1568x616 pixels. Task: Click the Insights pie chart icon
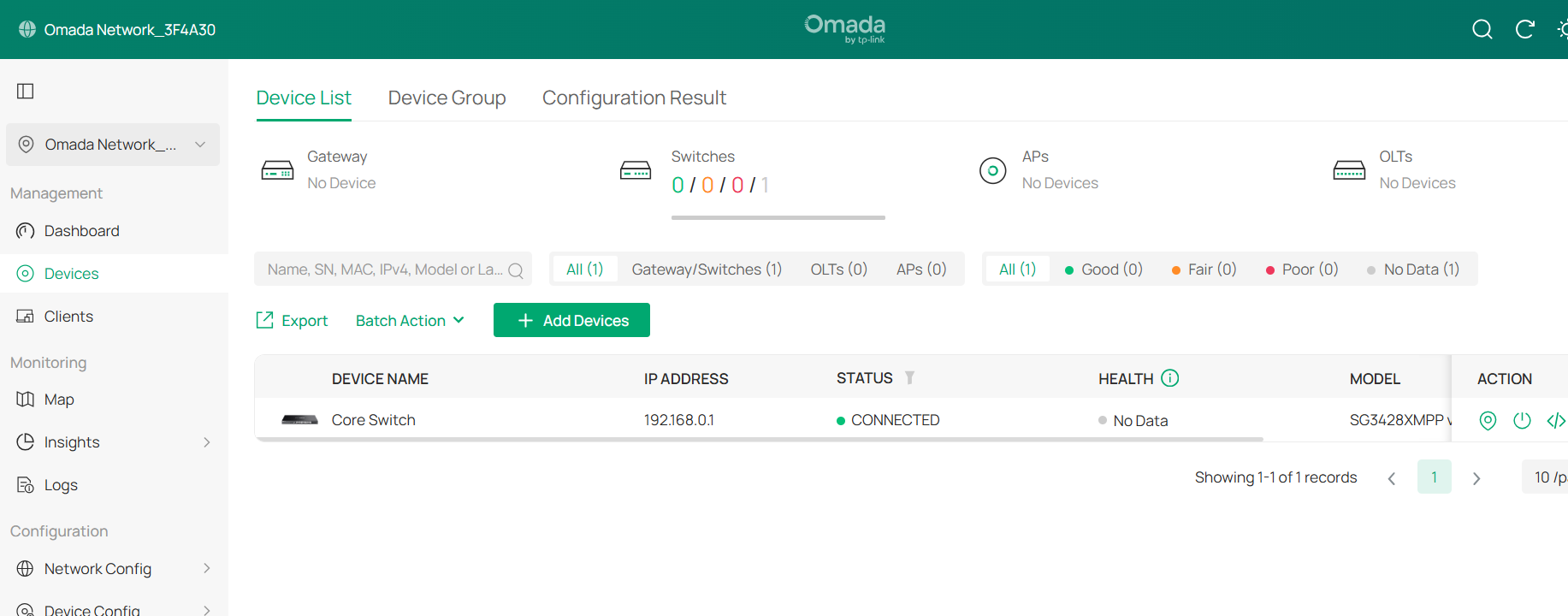coord(26,442)
